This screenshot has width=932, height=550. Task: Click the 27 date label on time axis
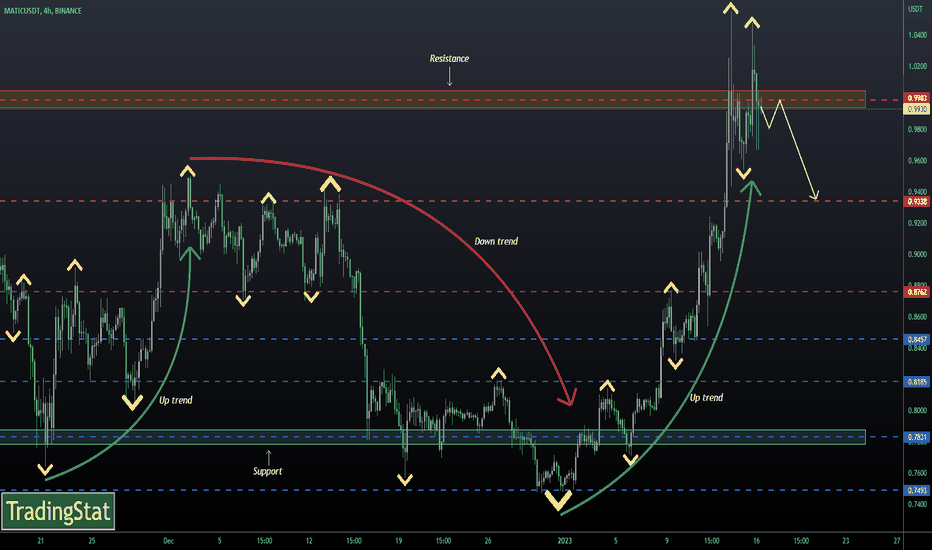tap(896, 541)
